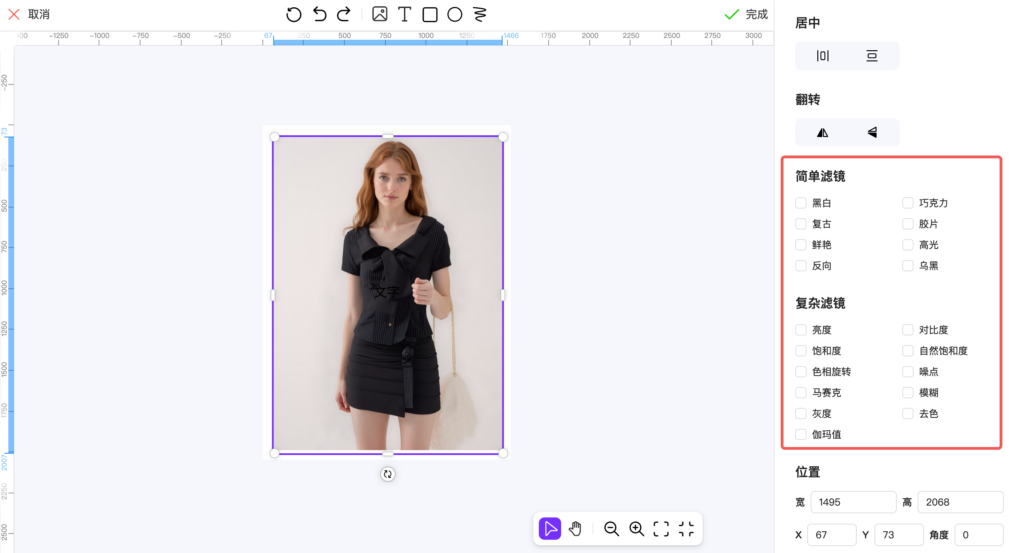Select the Text tool
The height and width of the screenshot is (553, 1024).
[405, 14]
